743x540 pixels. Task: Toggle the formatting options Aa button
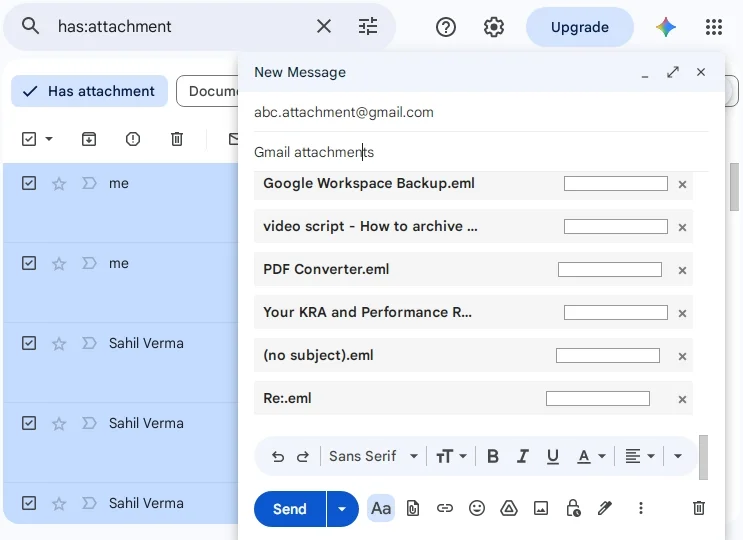(381, 509)
